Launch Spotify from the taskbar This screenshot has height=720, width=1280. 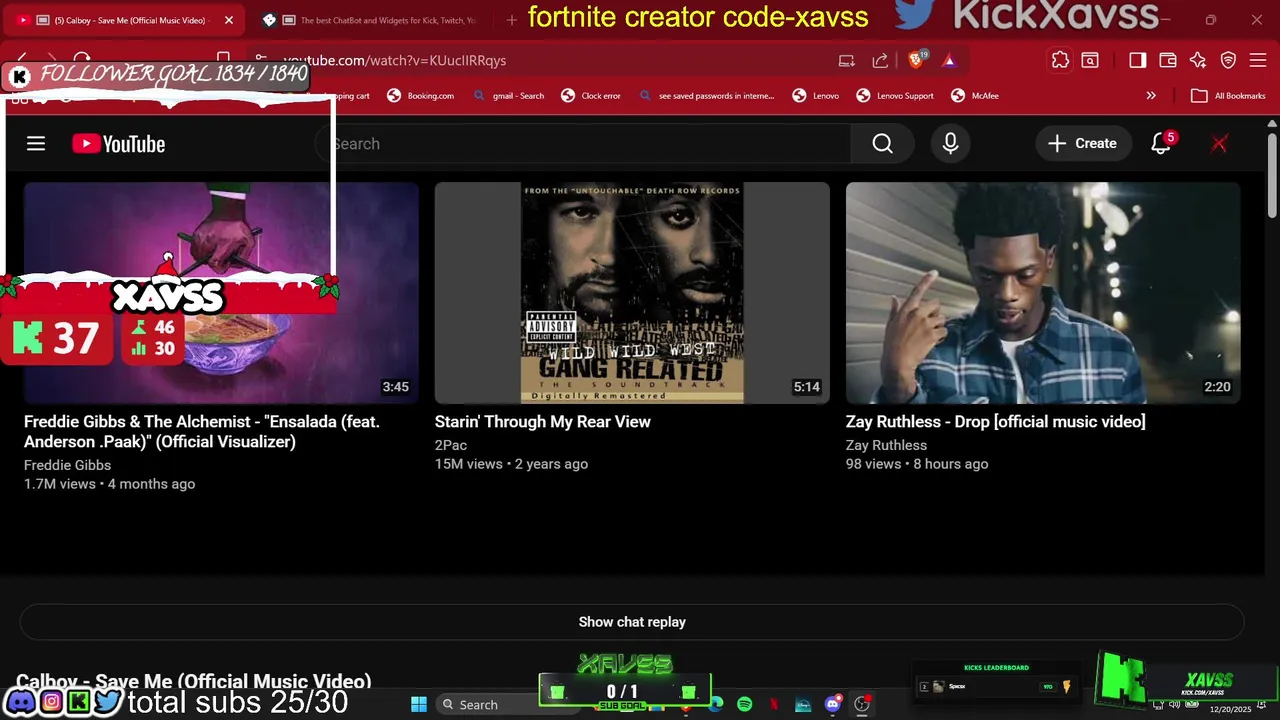point(744,704)
